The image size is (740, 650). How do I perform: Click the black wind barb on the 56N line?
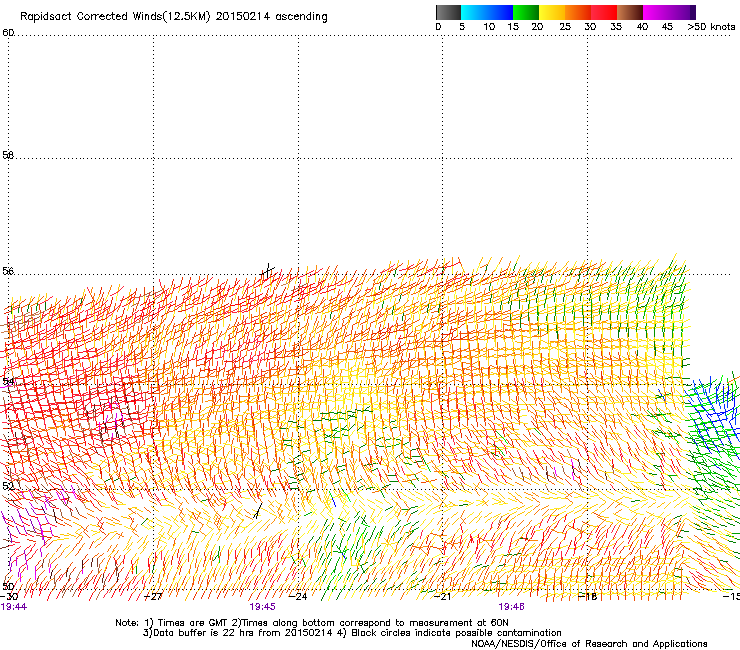click(x=268, y=271)
